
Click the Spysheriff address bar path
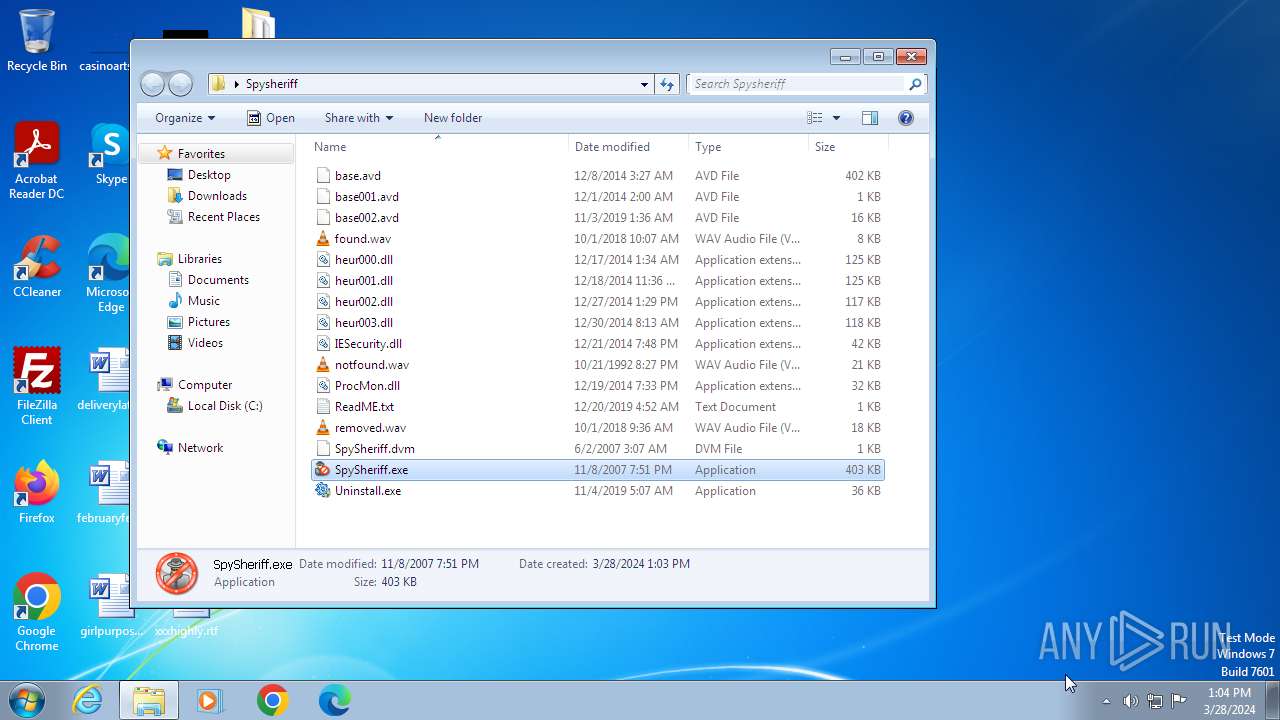272,84
